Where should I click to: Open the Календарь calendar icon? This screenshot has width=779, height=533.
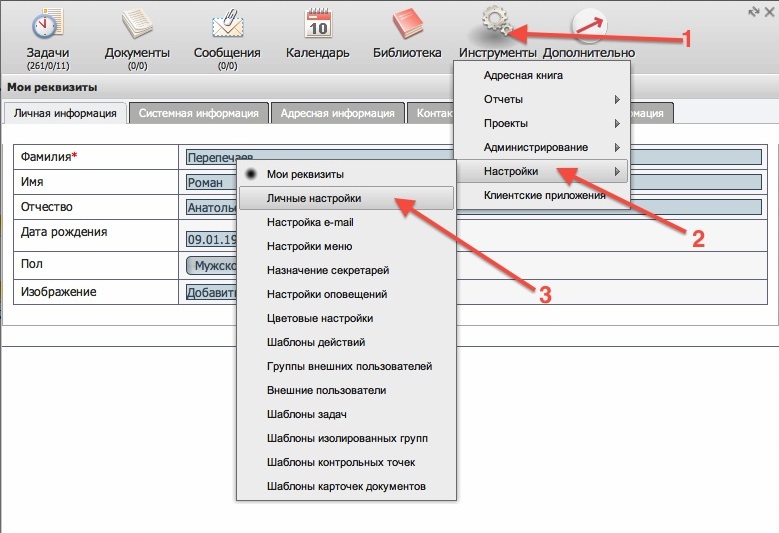pyautogui.click(x=318, y=24)
